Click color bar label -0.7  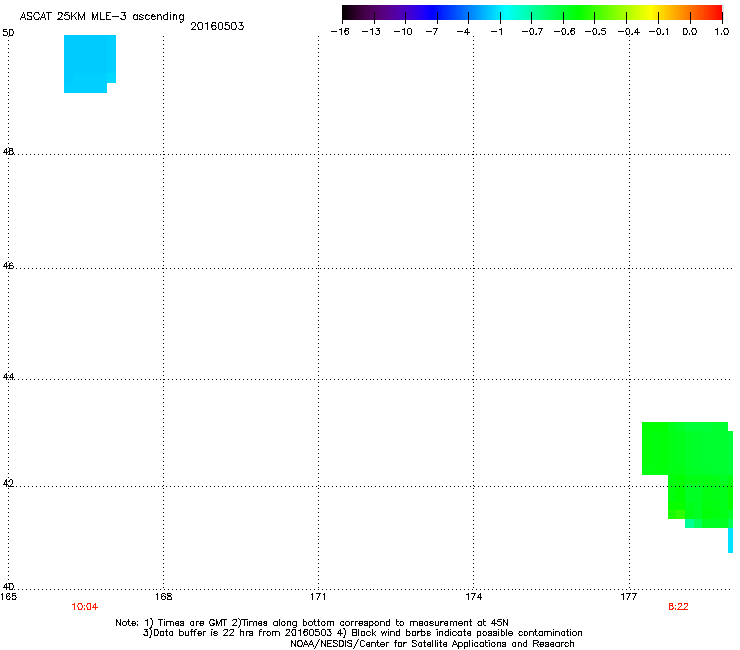click(x=532, y=32)
